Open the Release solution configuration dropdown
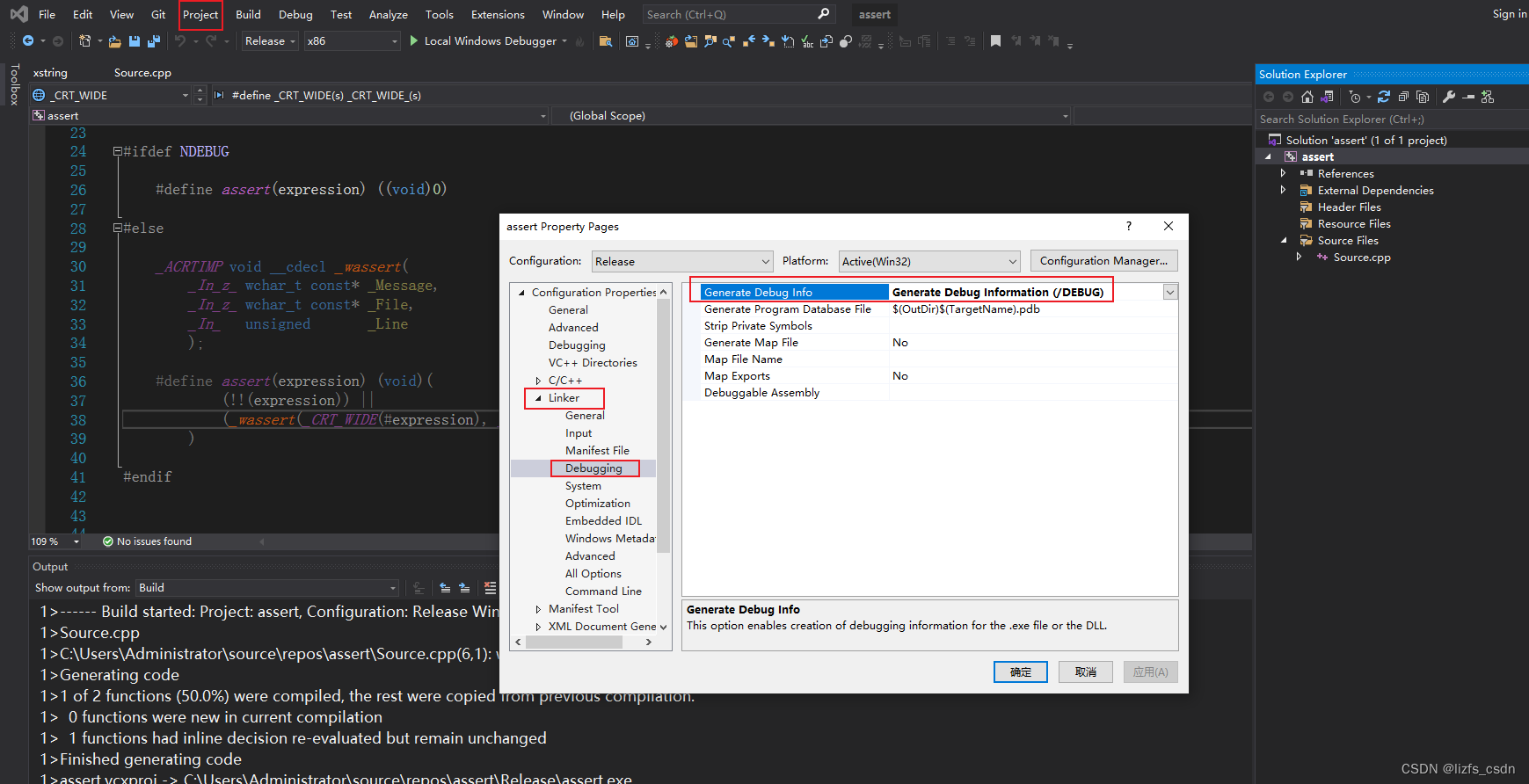 point(270,40)
